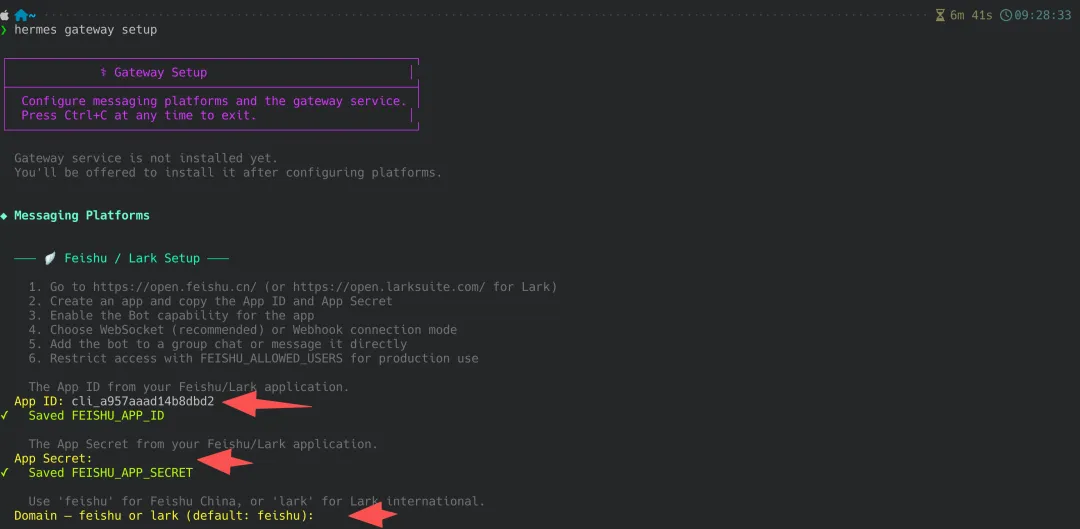This screenshot has width=1080, height=529.
Task: Click 'Gateway service is not installed yet.'
Action: tap(146, 158)
